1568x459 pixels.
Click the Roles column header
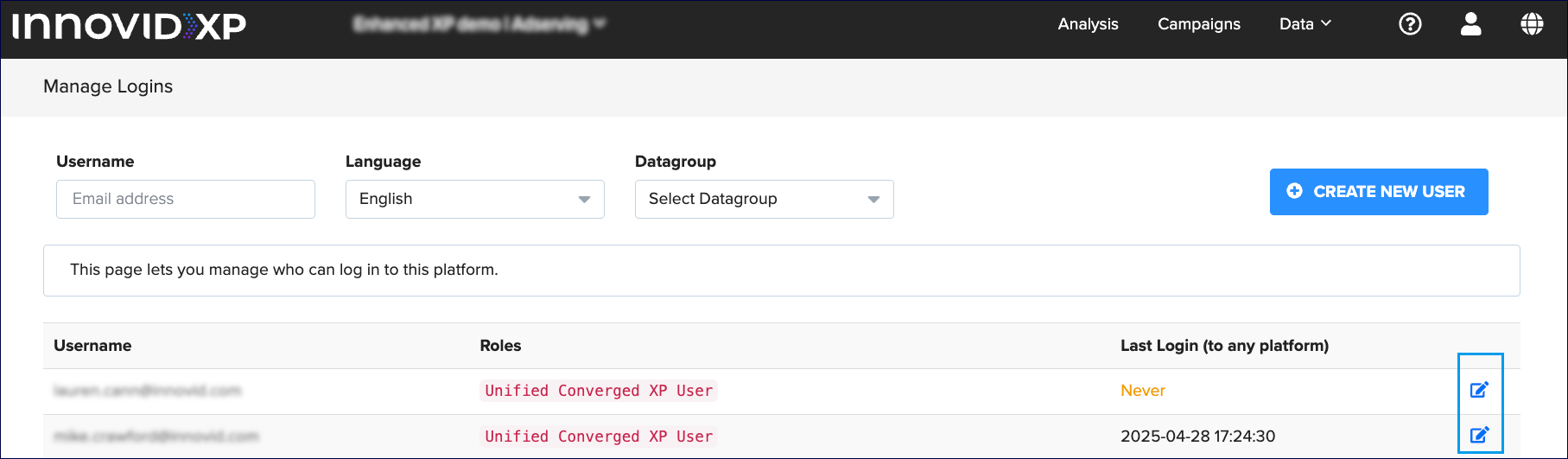500,346
